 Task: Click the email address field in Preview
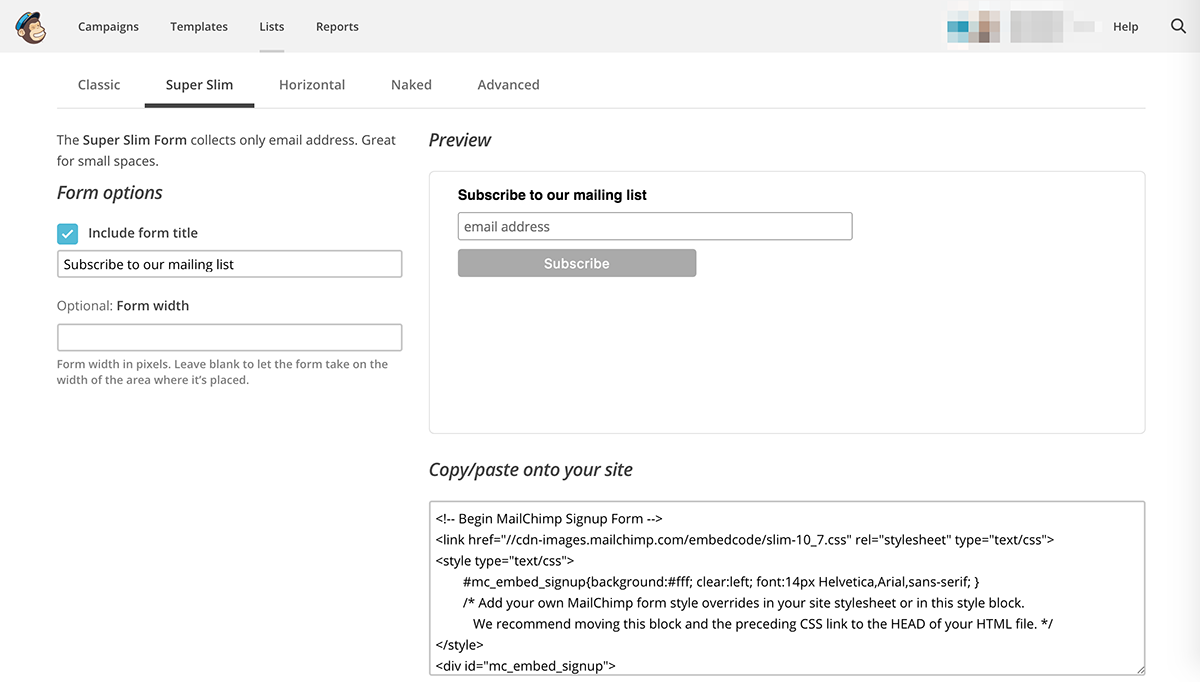pyautogui.click(x=655, y=227)
